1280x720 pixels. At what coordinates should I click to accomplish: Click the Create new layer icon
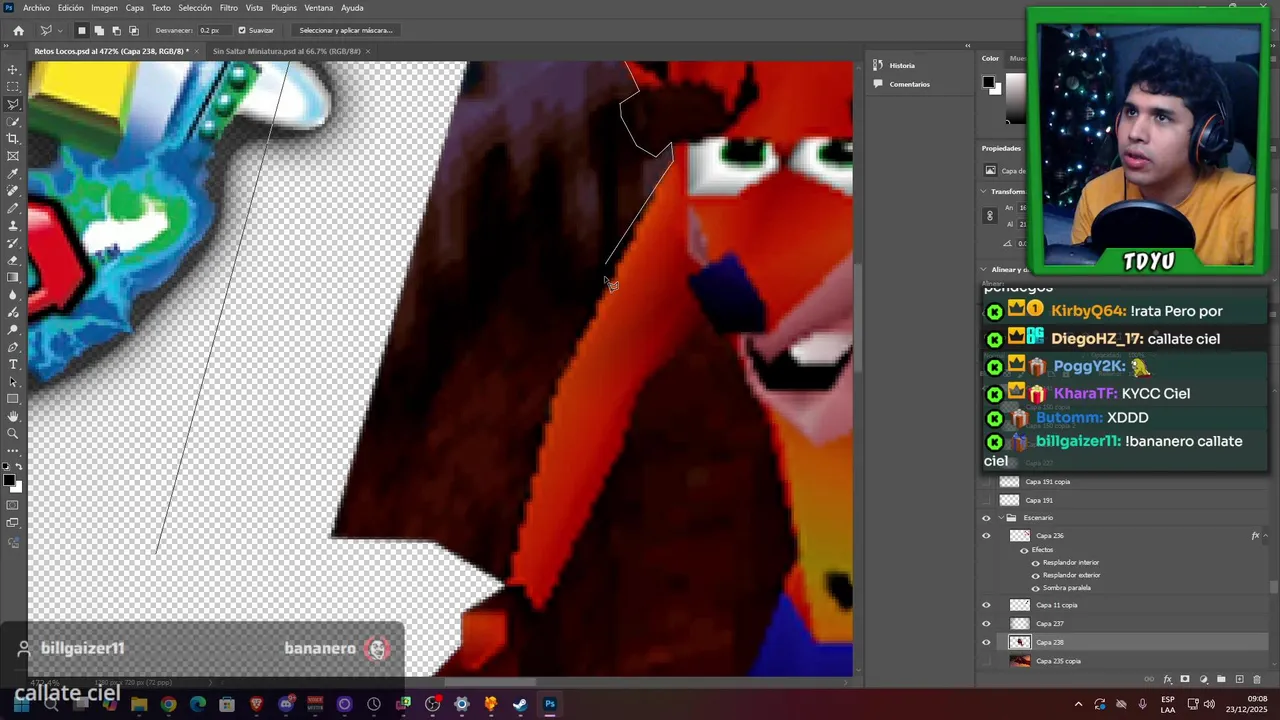[1240, 680]
